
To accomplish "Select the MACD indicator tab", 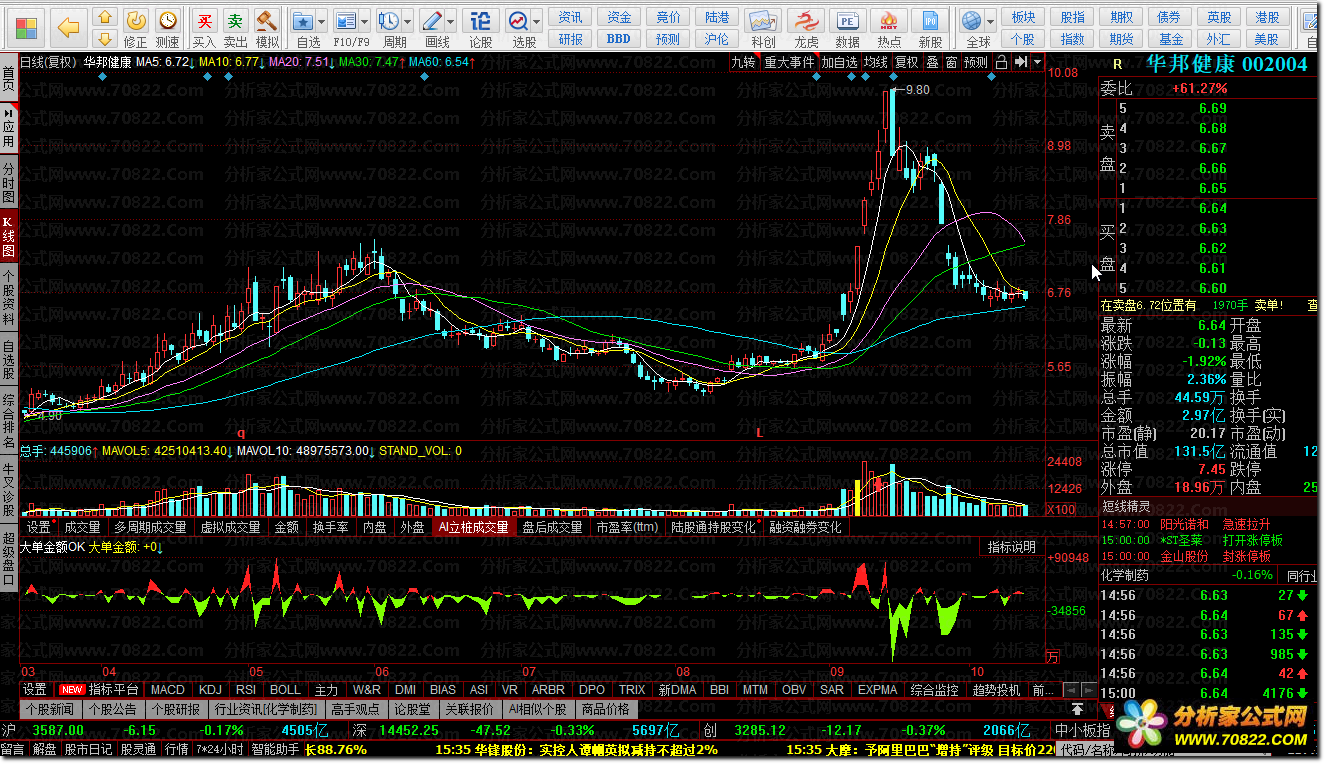I will pyautogui.click(x=168, y=690).
